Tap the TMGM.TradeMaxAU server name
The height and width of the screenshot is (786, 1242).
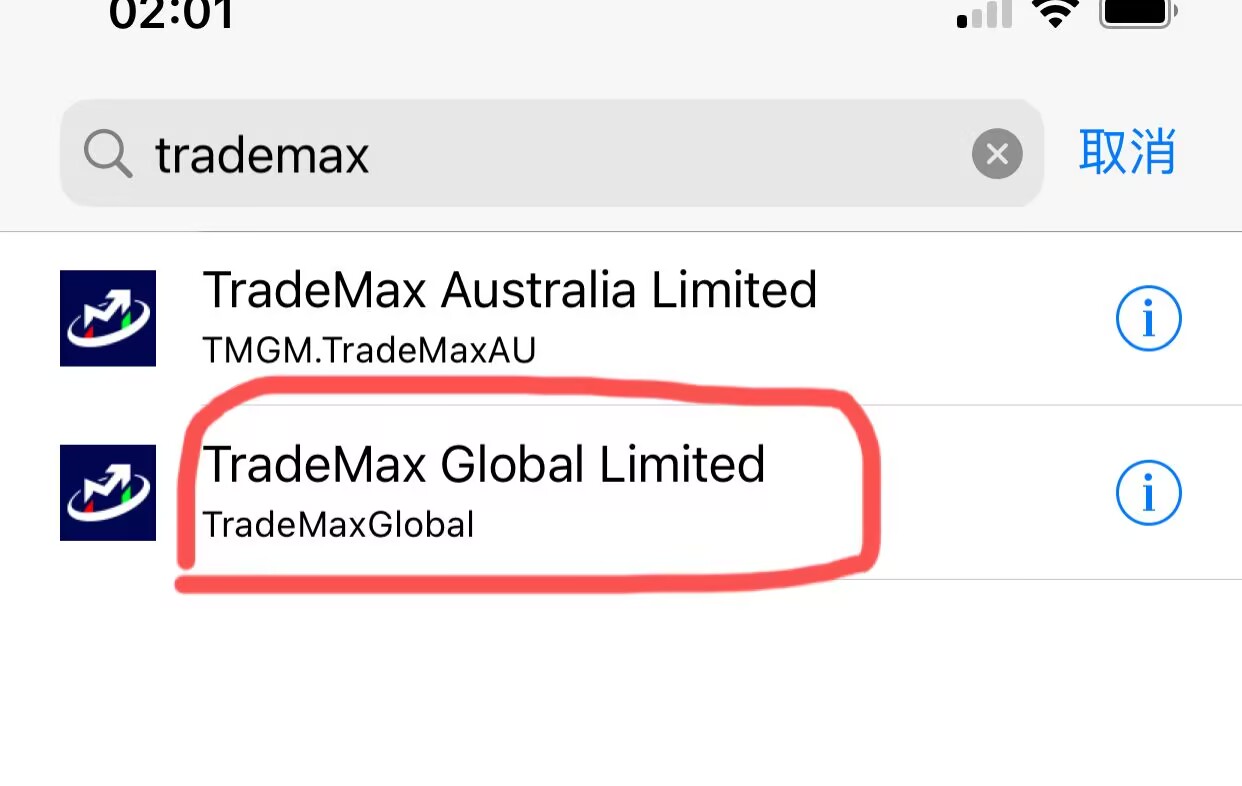[369, 350]
